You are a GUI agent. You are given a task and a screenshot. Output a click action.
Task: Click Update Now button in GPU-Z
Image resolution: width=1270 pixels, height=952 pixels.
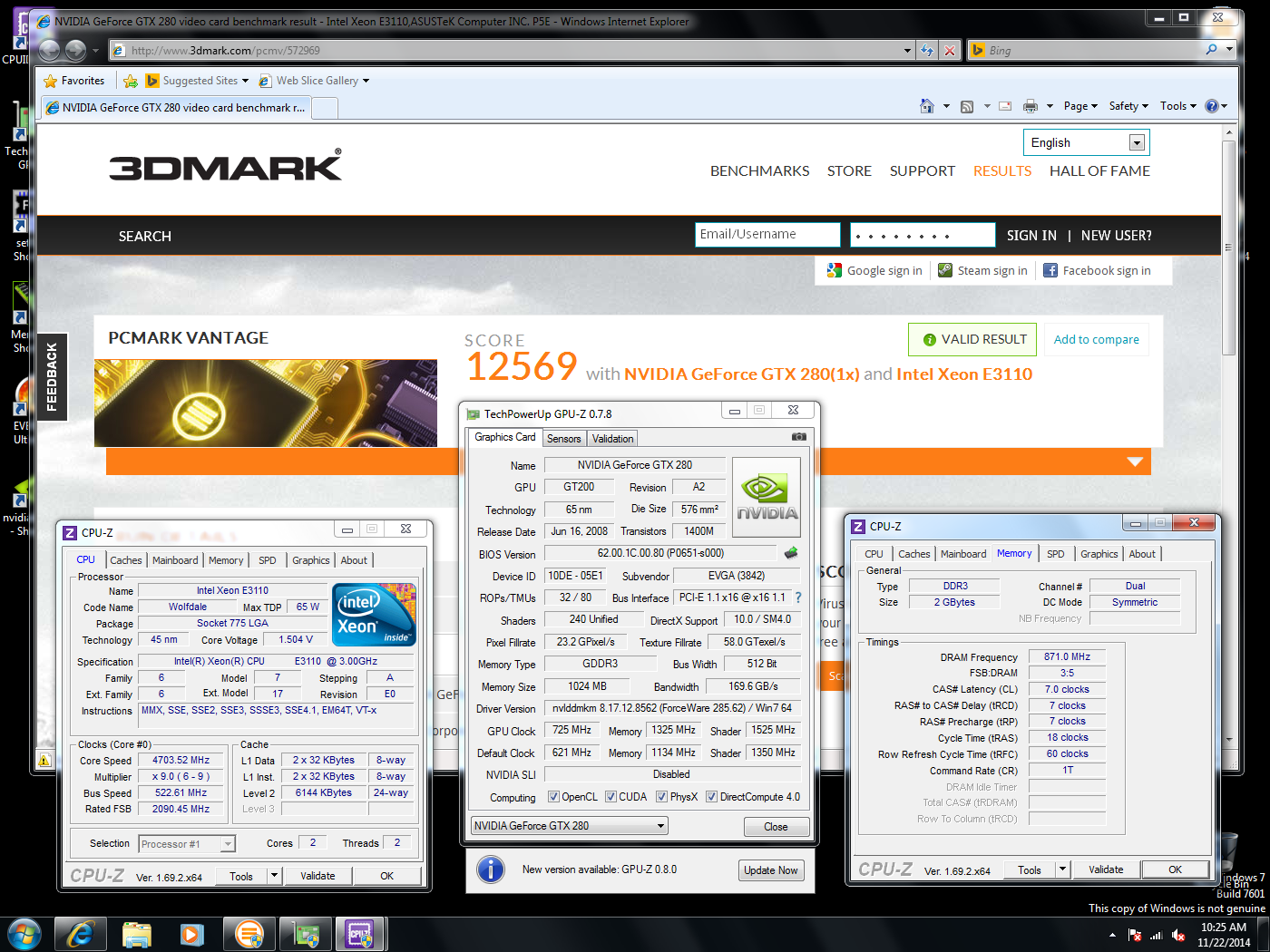[771, 870]
